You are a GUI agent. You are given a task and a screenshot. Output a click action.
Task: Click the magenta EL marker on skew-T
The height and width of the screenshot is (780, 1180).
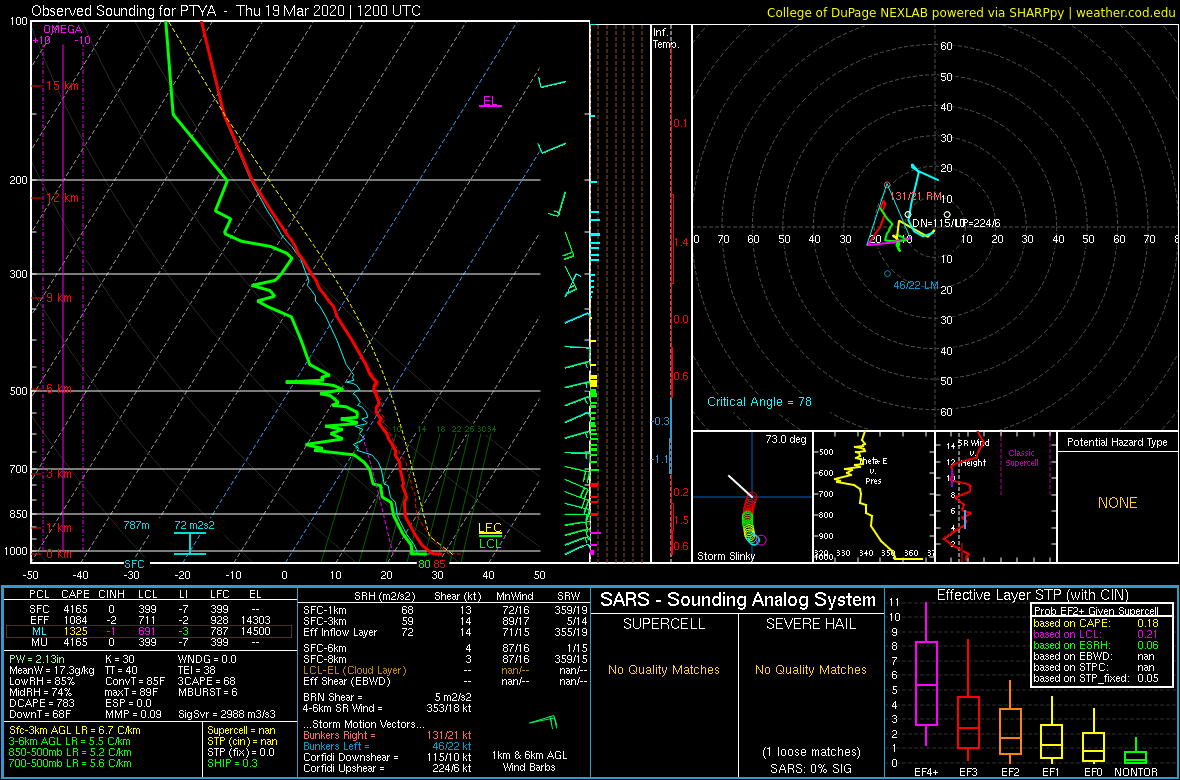click(x=491, y=101)
